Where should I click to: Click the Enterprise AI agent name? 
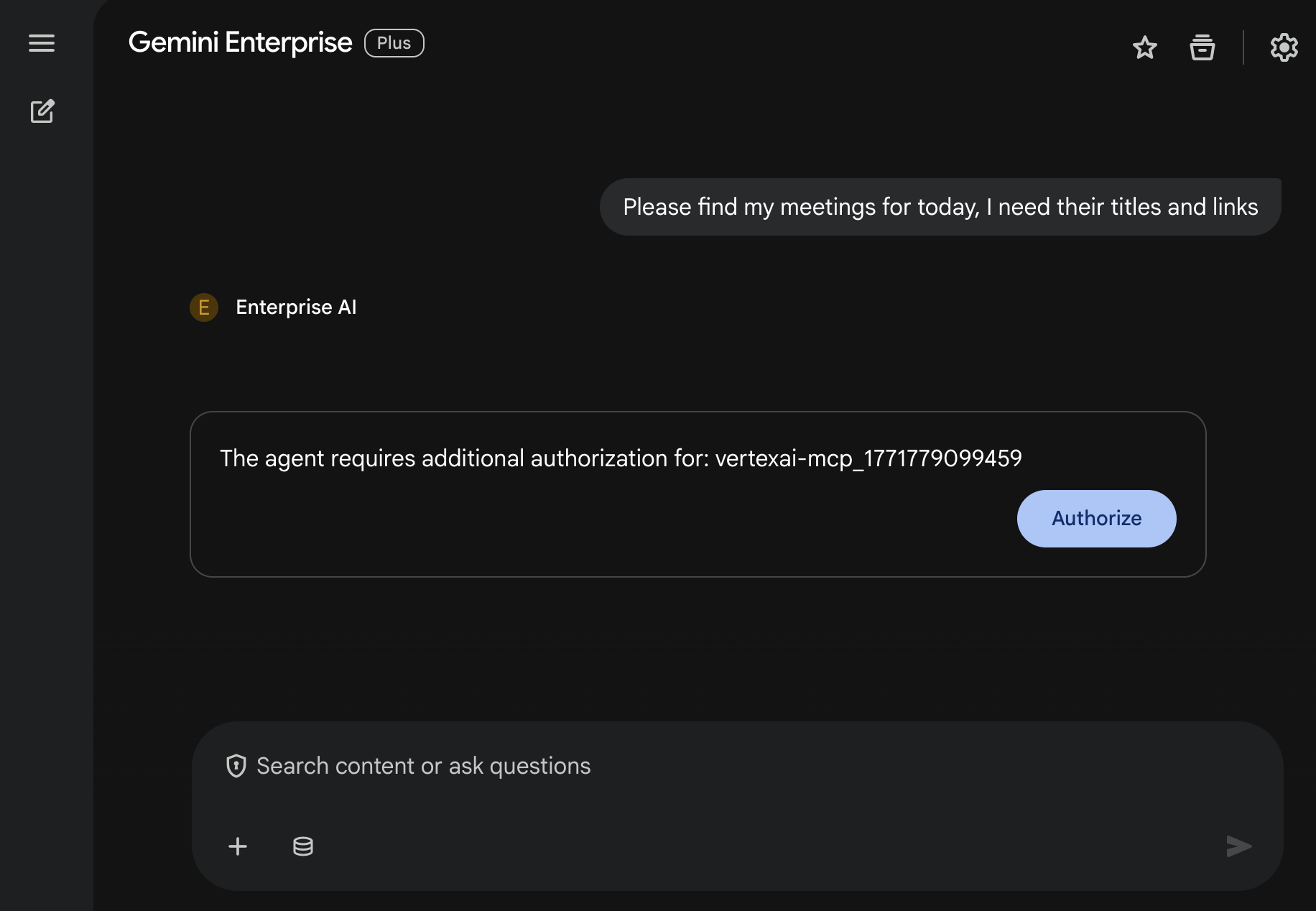296,307
